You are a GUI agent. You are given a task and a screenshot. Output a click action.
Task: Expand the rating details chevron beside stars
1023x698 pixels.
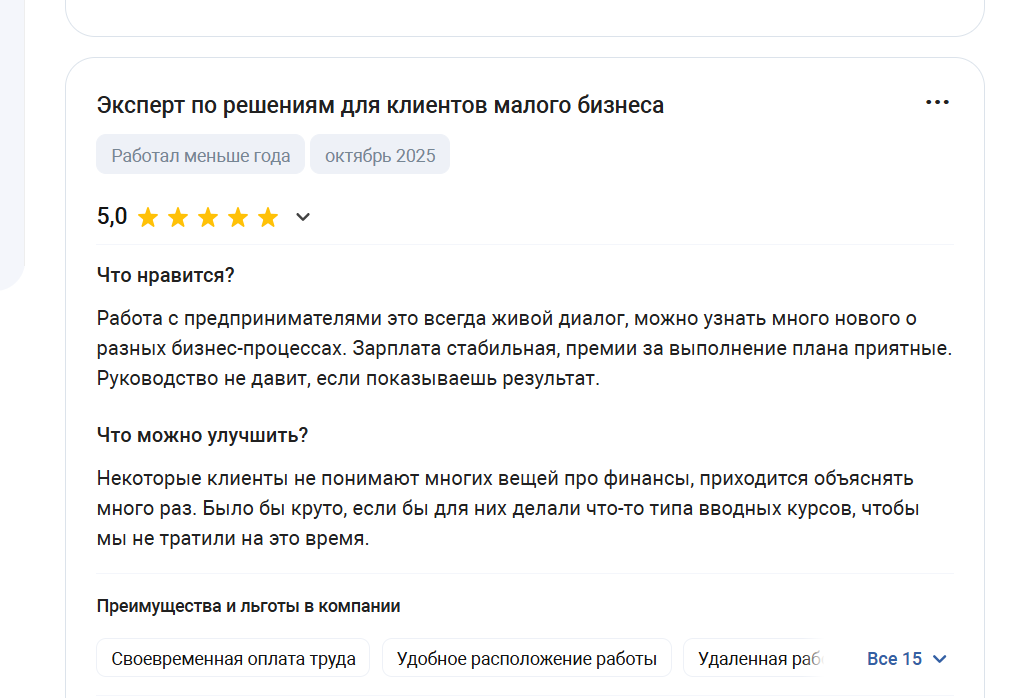point(303,217)
